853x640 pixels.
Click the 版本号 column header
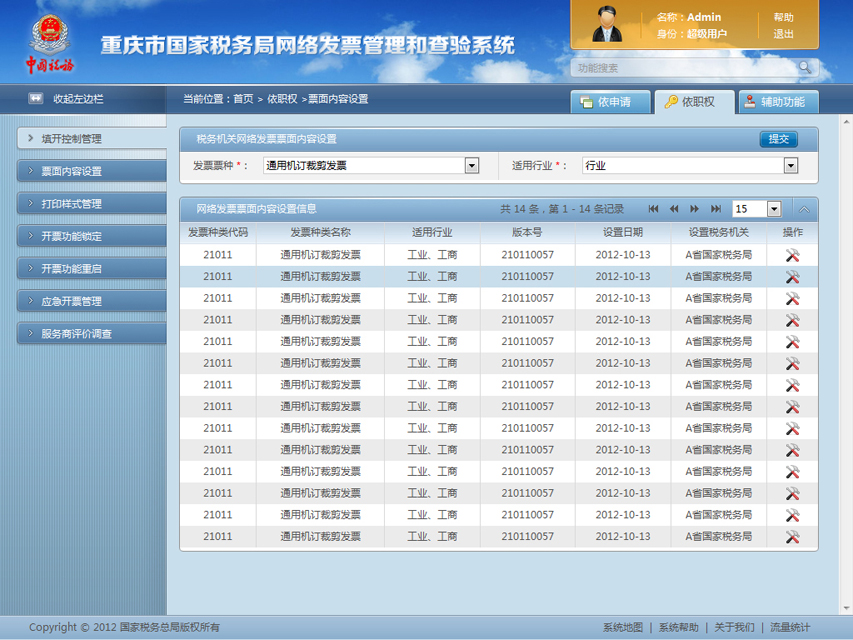click(x=527, y=232)
